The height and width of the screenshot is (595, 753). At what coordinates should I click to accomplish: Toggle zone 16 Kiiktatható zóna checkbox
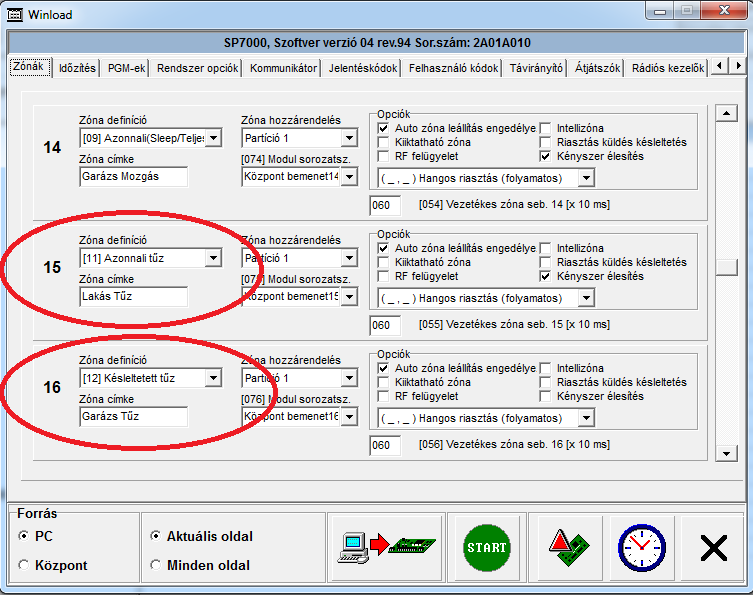(383, 382)
